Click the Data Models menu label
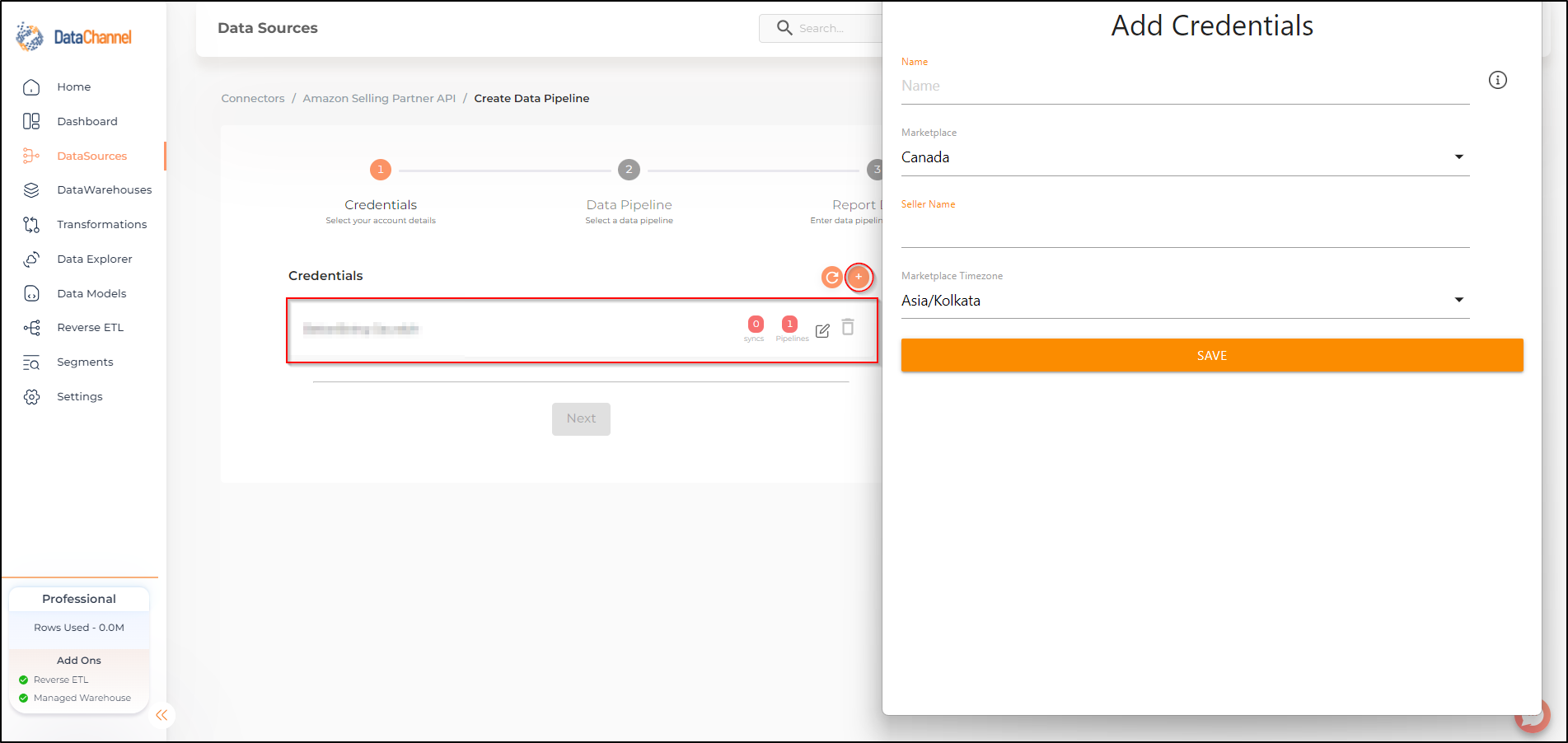 click(91, 294)
